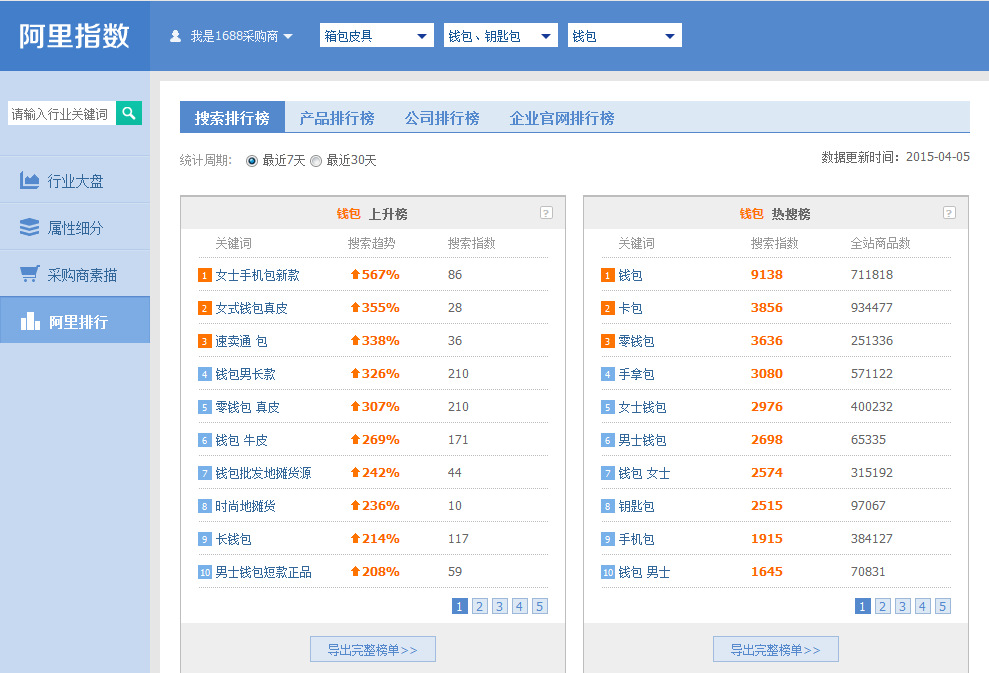Open keyword 手拿包 in 热搜榜
The image size is (989, 673).
[636, 374]
